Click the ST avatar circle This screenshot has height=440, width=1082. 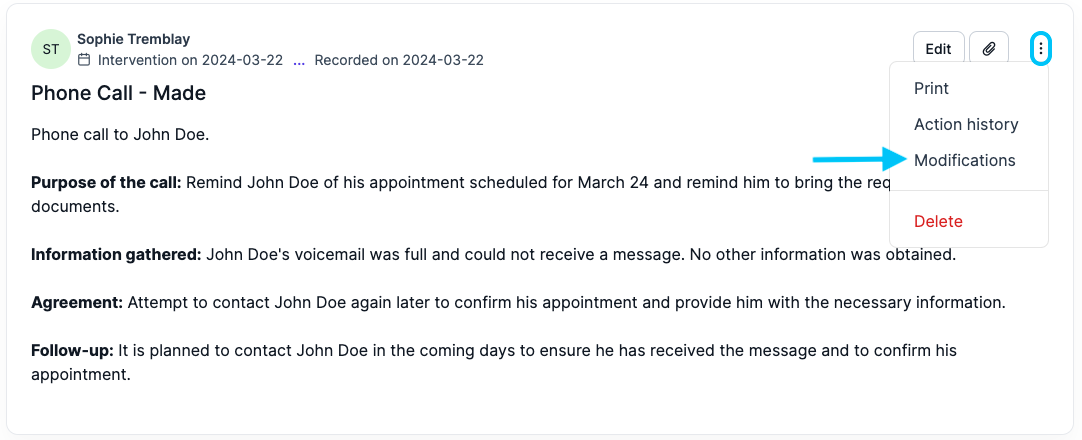point(51,49)
